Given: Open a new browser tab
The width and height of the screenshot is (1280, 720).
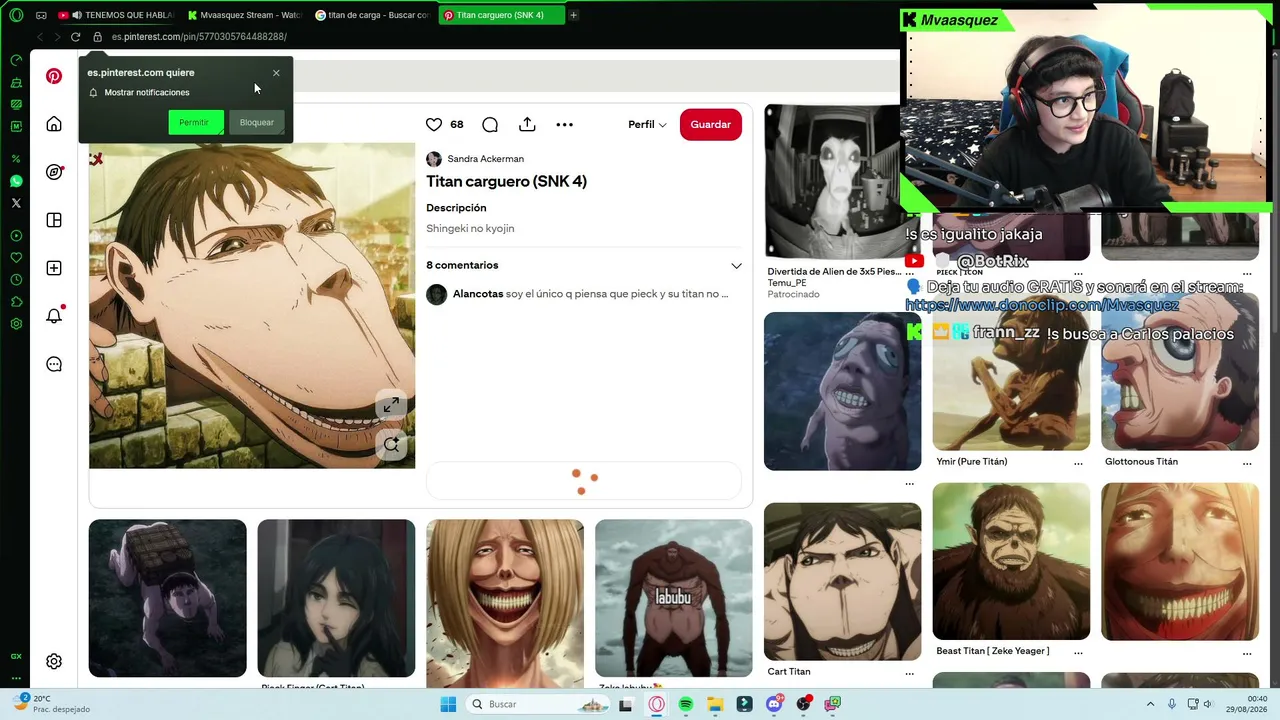Looking at the screenshot, I should [x=574, y=15].
